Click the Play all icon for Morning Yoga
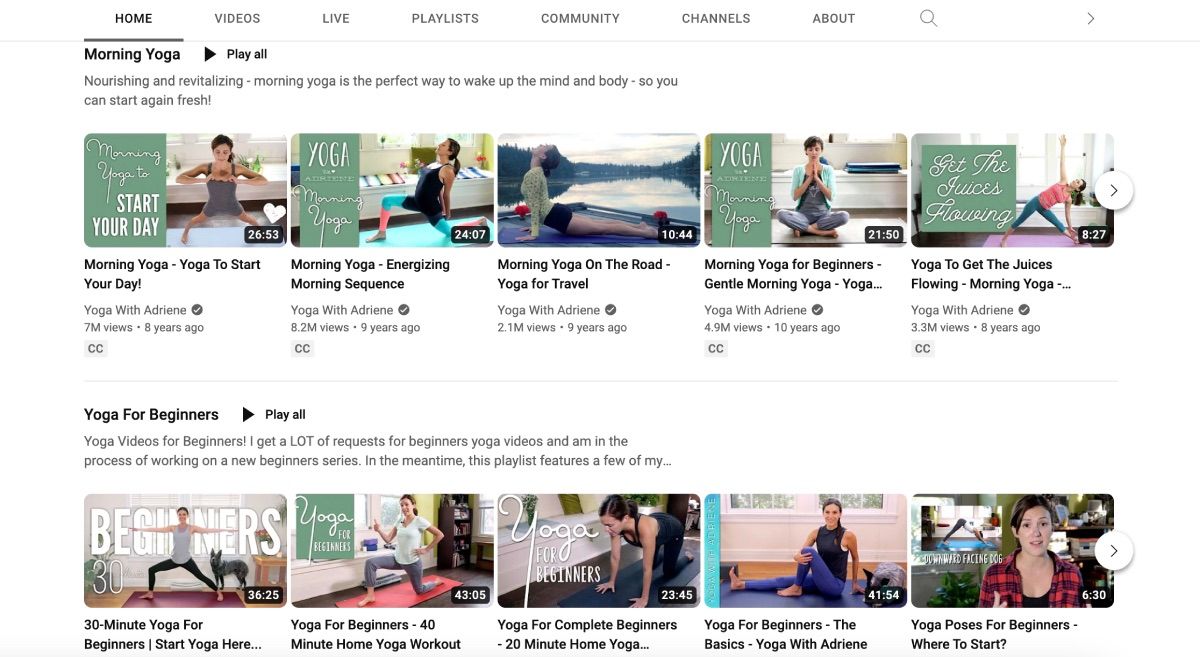 coord(208,52)
